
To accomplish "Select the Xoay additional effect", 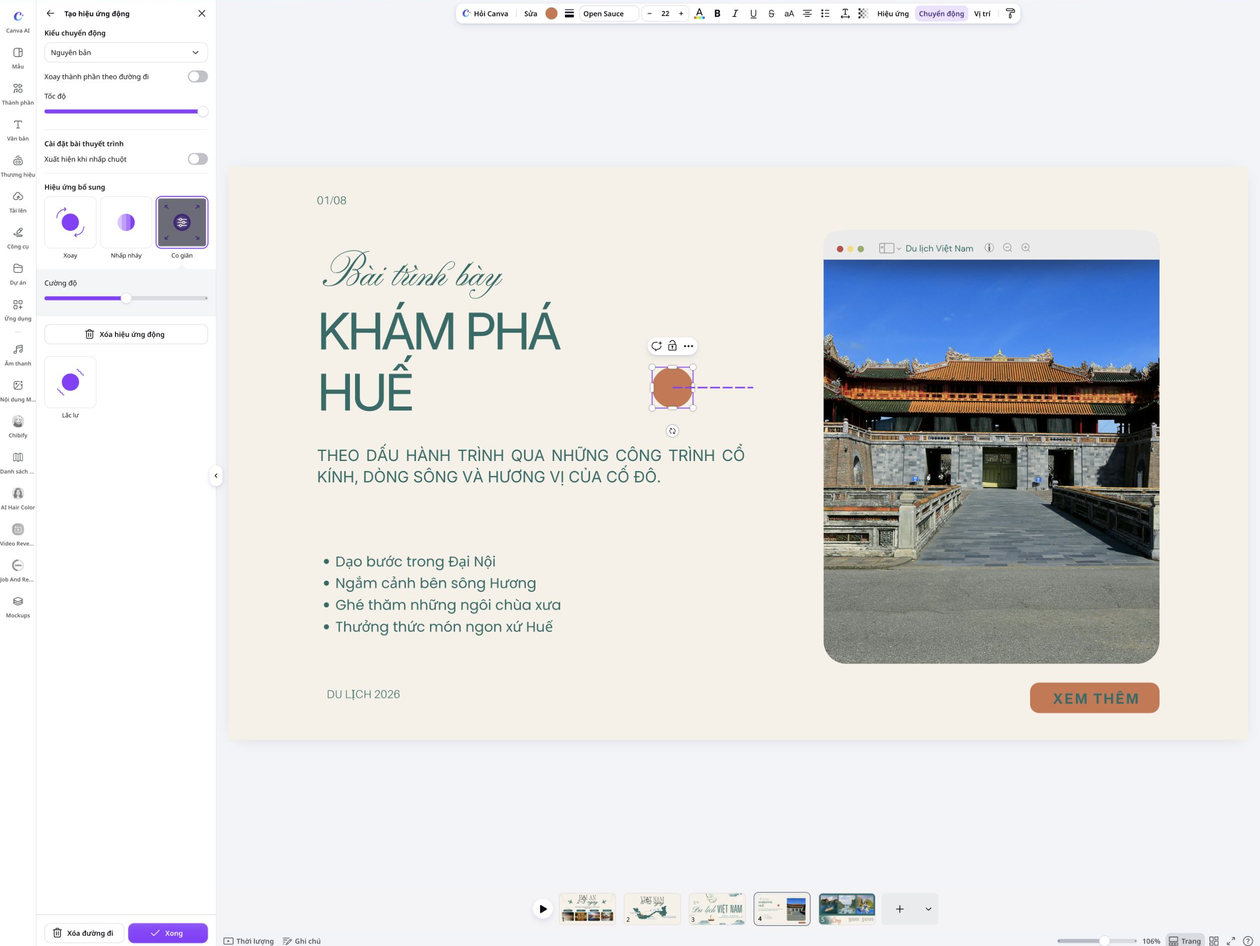I will (70, 223).
